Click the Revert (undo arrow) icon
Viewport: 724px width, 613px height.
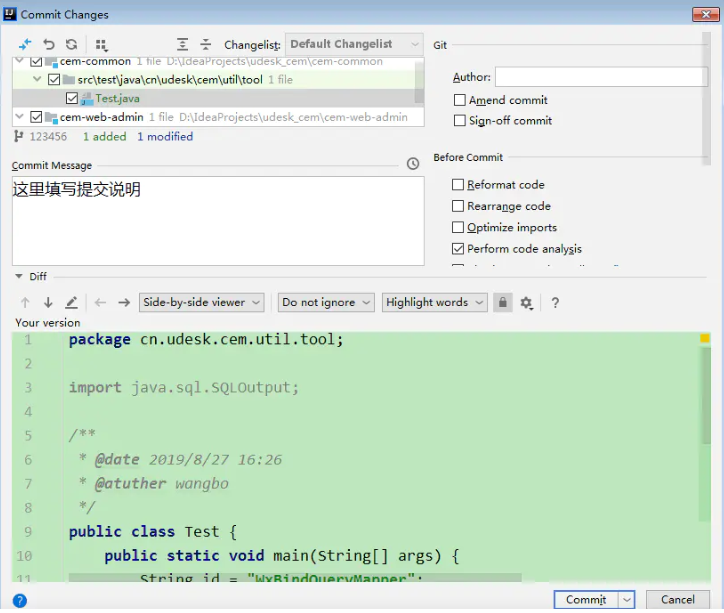click(48, 45)
